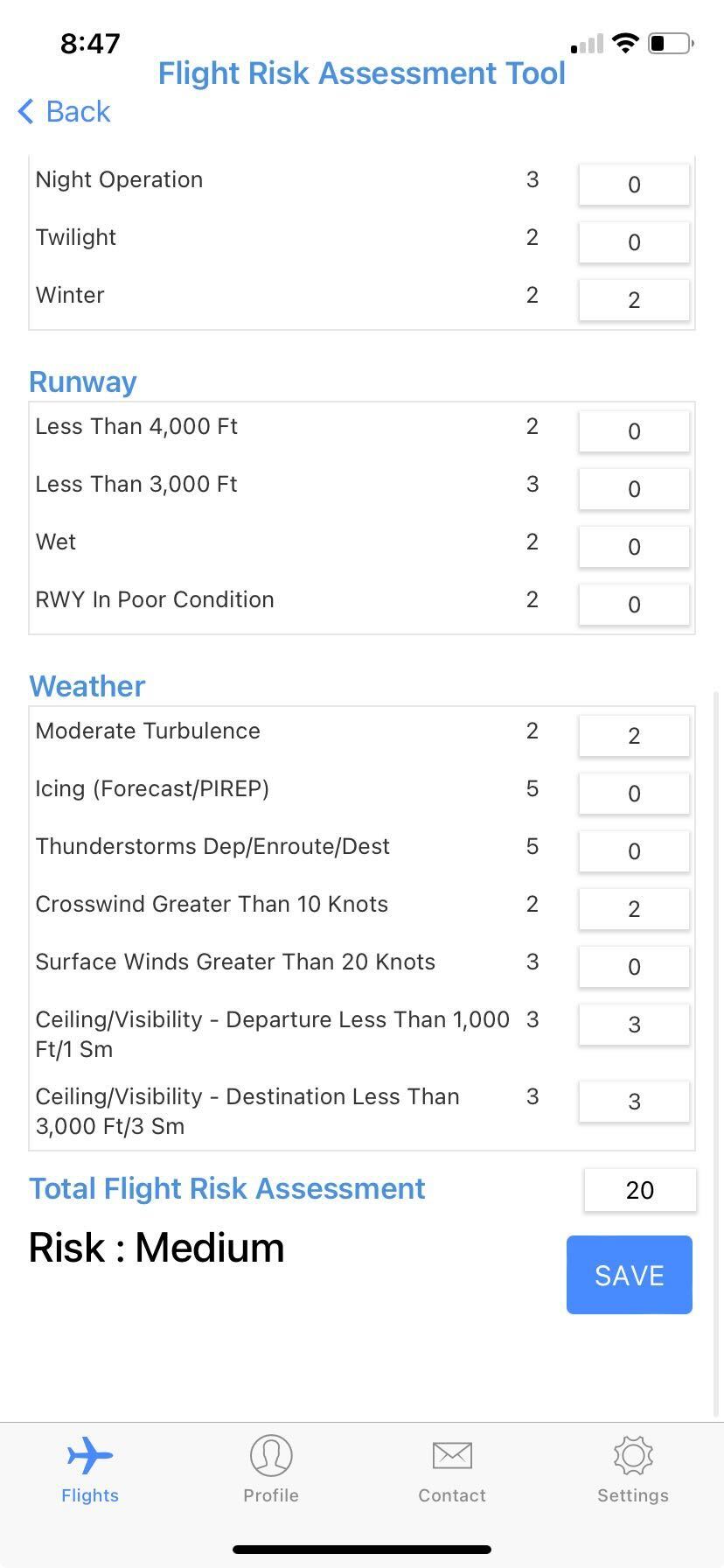
Task: Save the flight risk assessment
Action: click(630, 1275)
